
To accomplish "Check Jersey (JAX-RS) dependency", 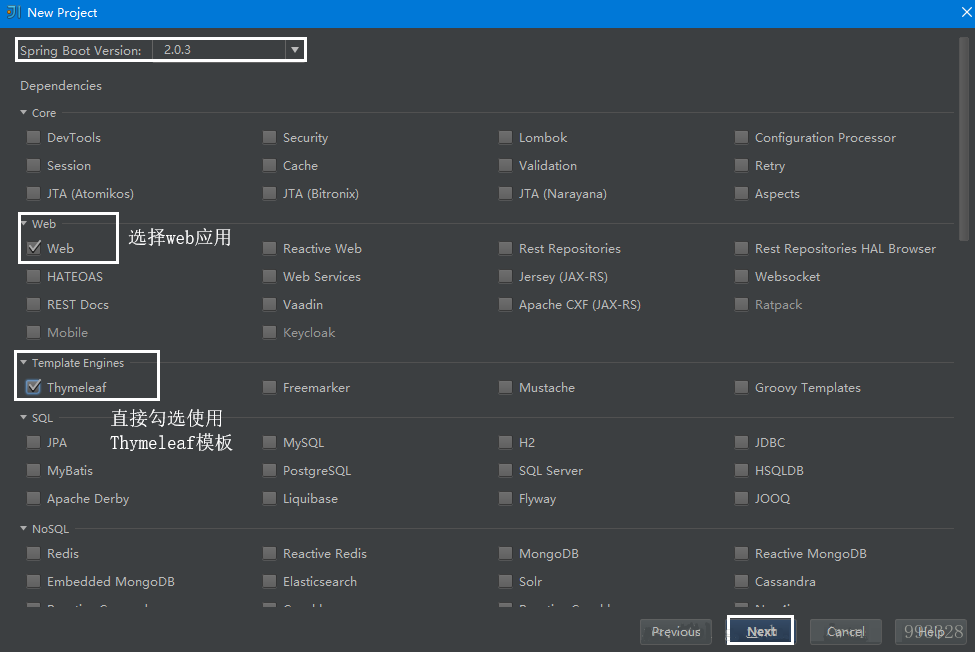I will point(506,276).
